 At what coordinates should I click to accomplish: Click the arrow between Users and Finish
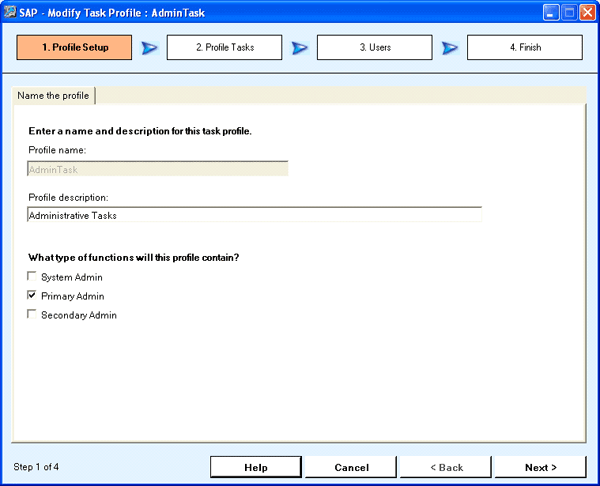coord(450,48)
